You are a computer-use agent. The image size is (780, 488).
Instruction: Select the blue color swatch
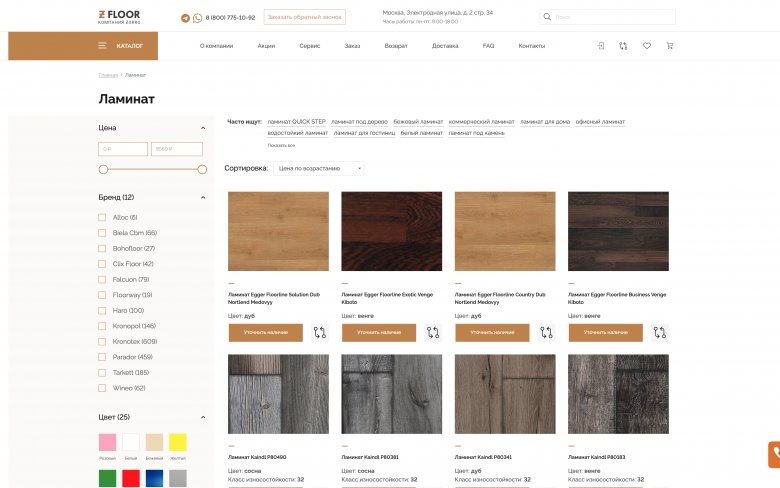pos(154,479)
